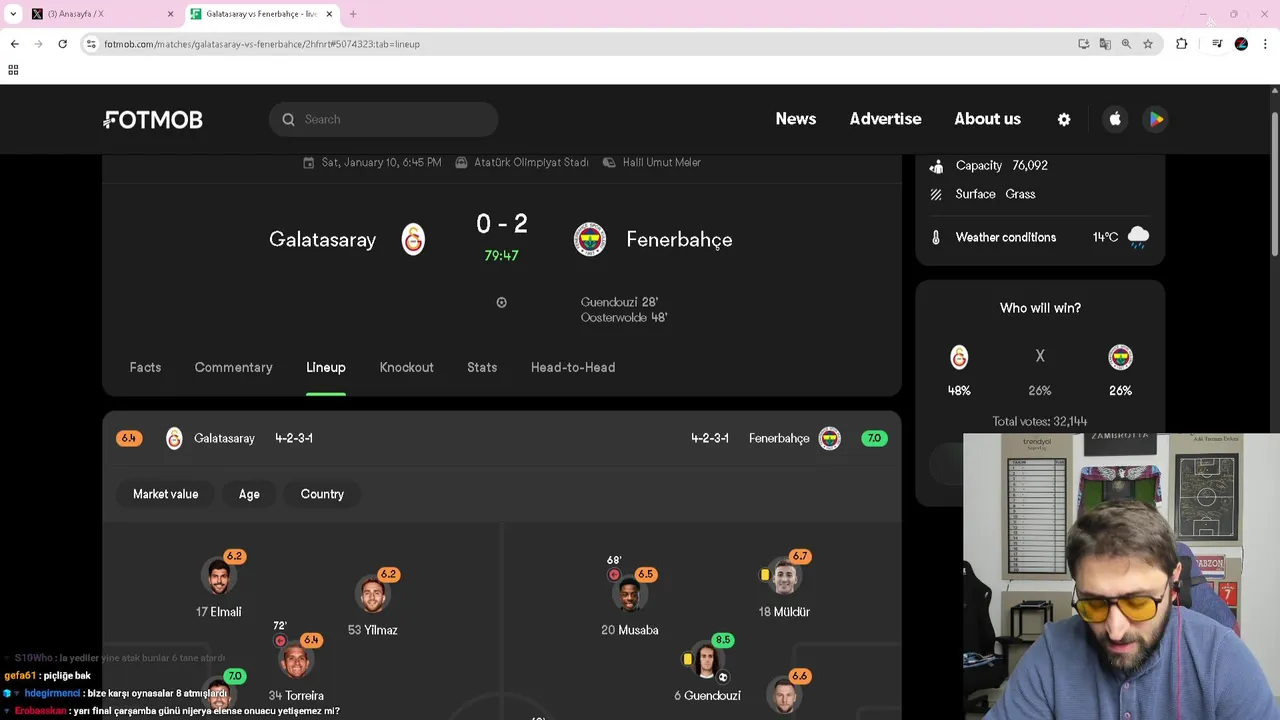Click referee Halil Umut Meler
Viewport: 1280px width, 720px height.
652,162
